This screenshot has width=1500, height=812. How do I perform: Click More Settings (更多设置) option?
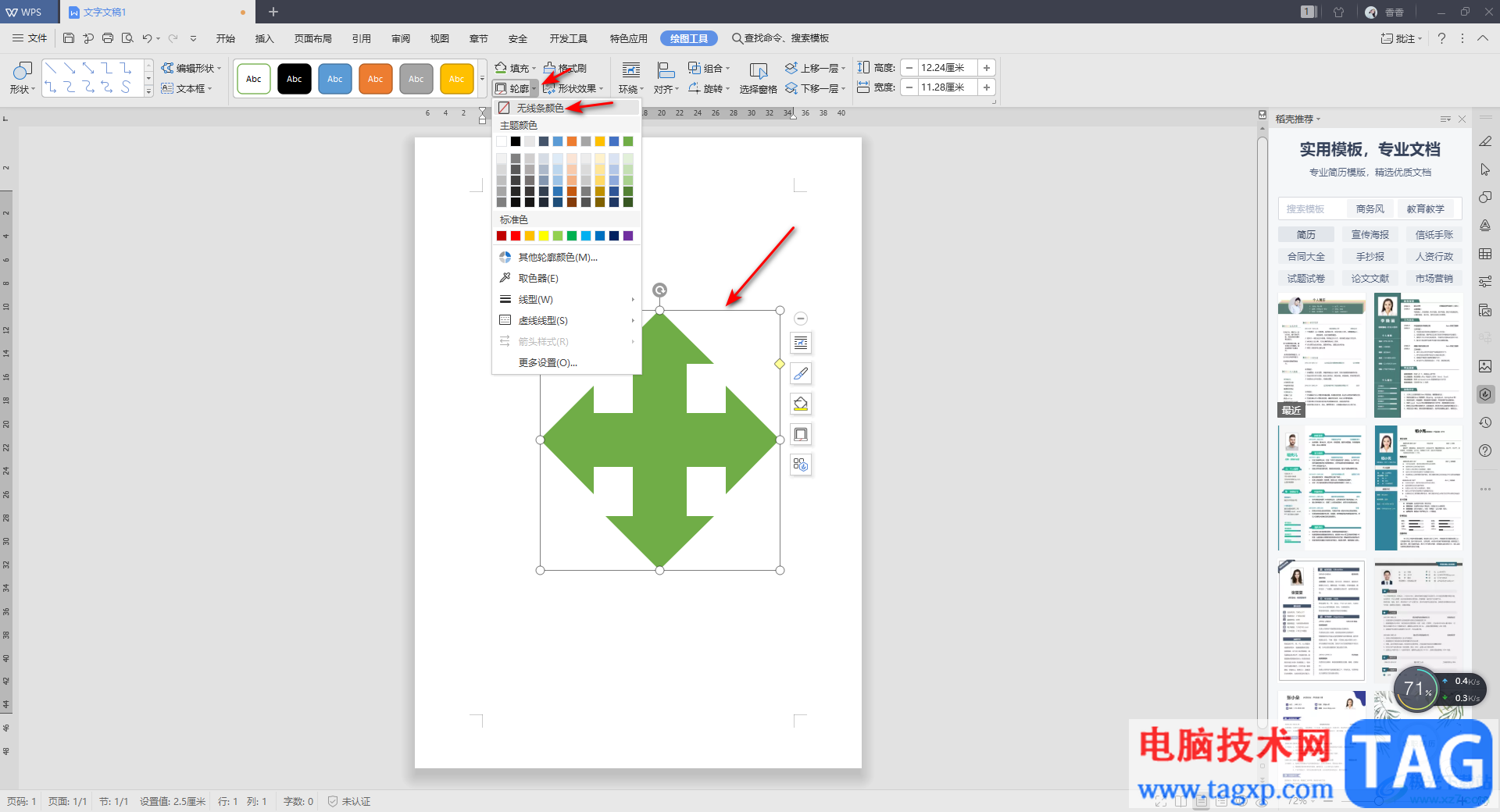pos(547,363)
